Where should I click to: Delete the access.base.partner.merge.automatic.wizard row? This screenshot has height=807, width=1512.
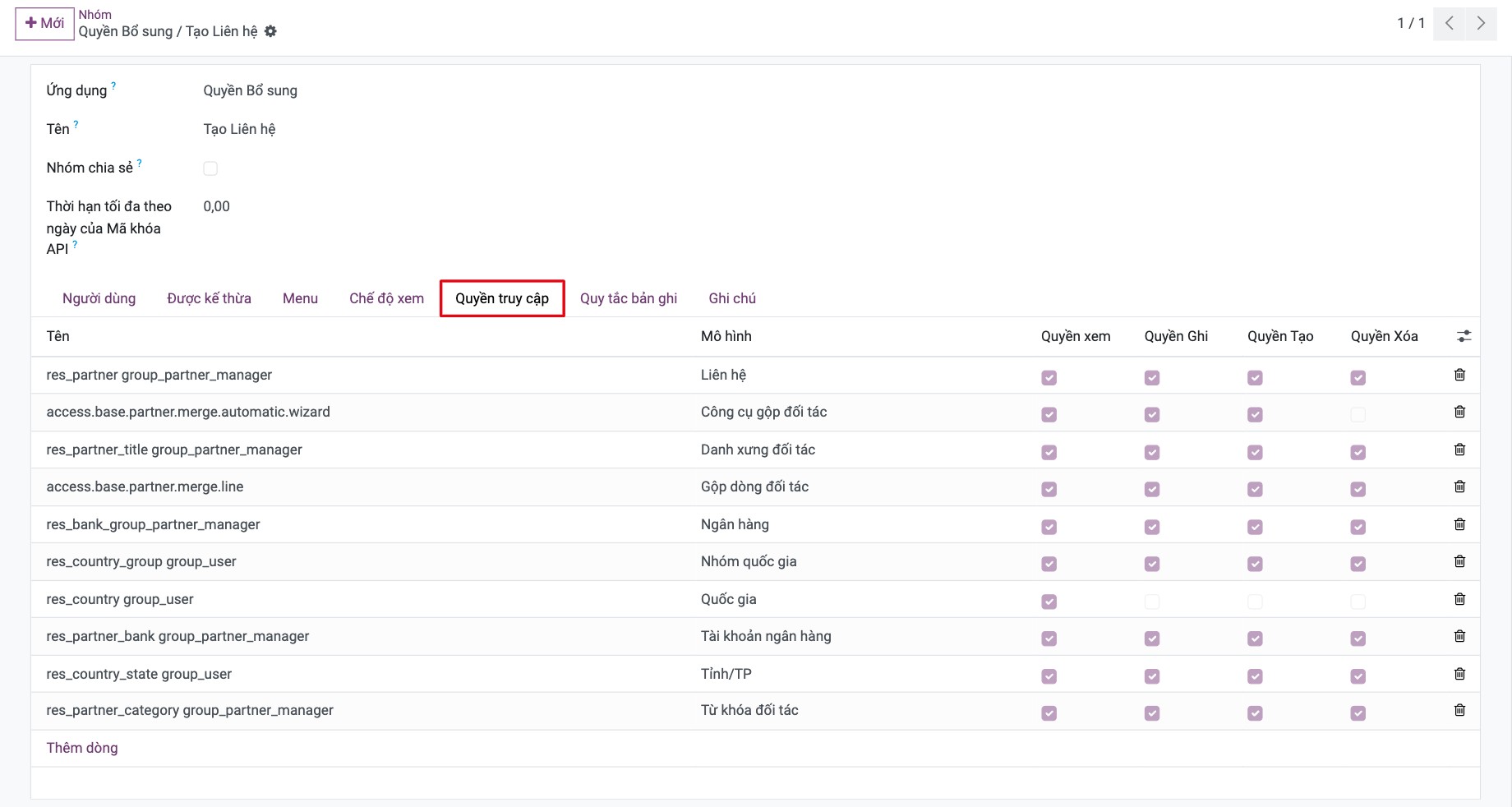tap(1459, 412)
